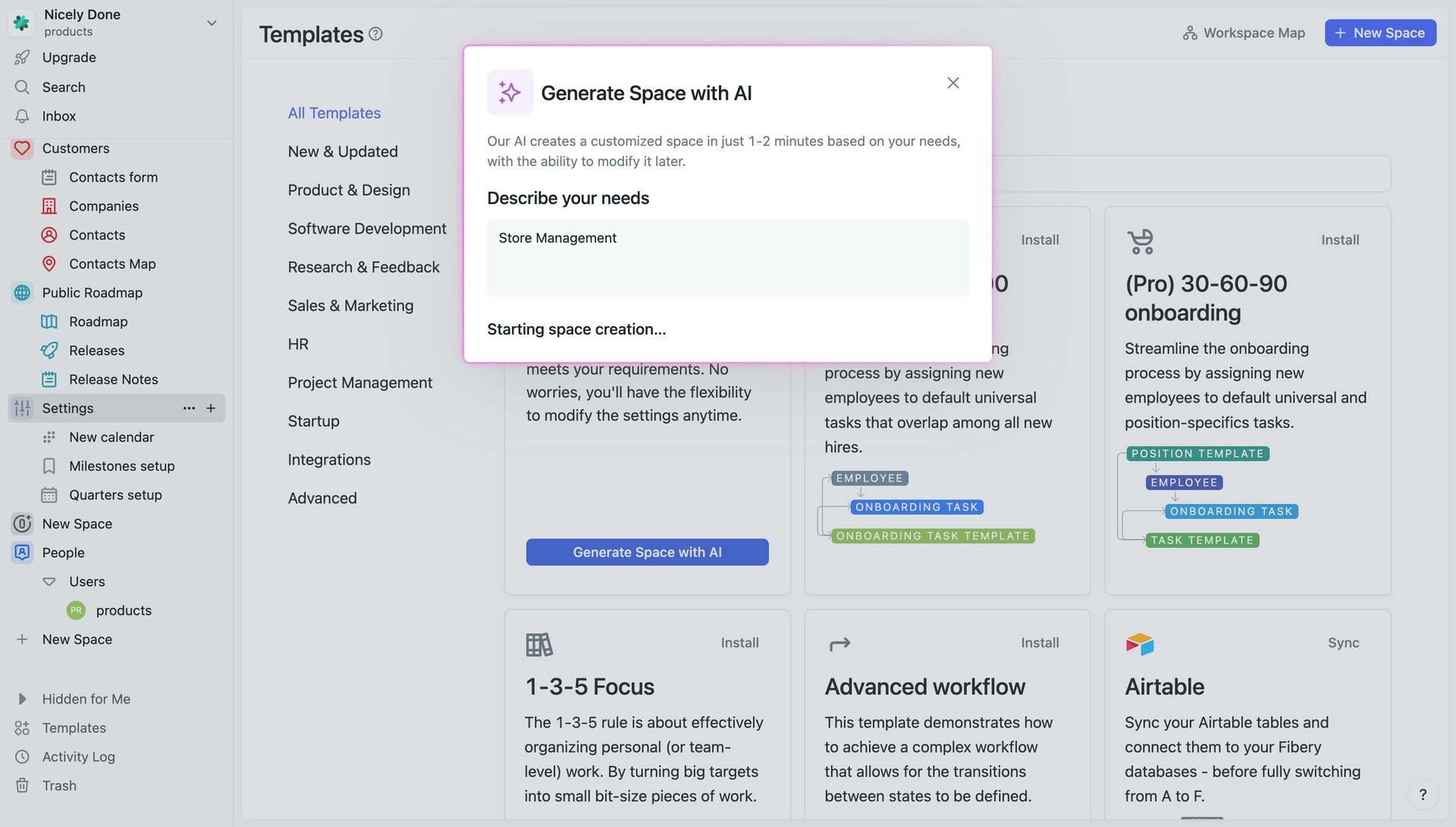Viewport: 1456px width, 827px height.
Task: Expand the Hidden for Me section
Action: coord(20,698)
